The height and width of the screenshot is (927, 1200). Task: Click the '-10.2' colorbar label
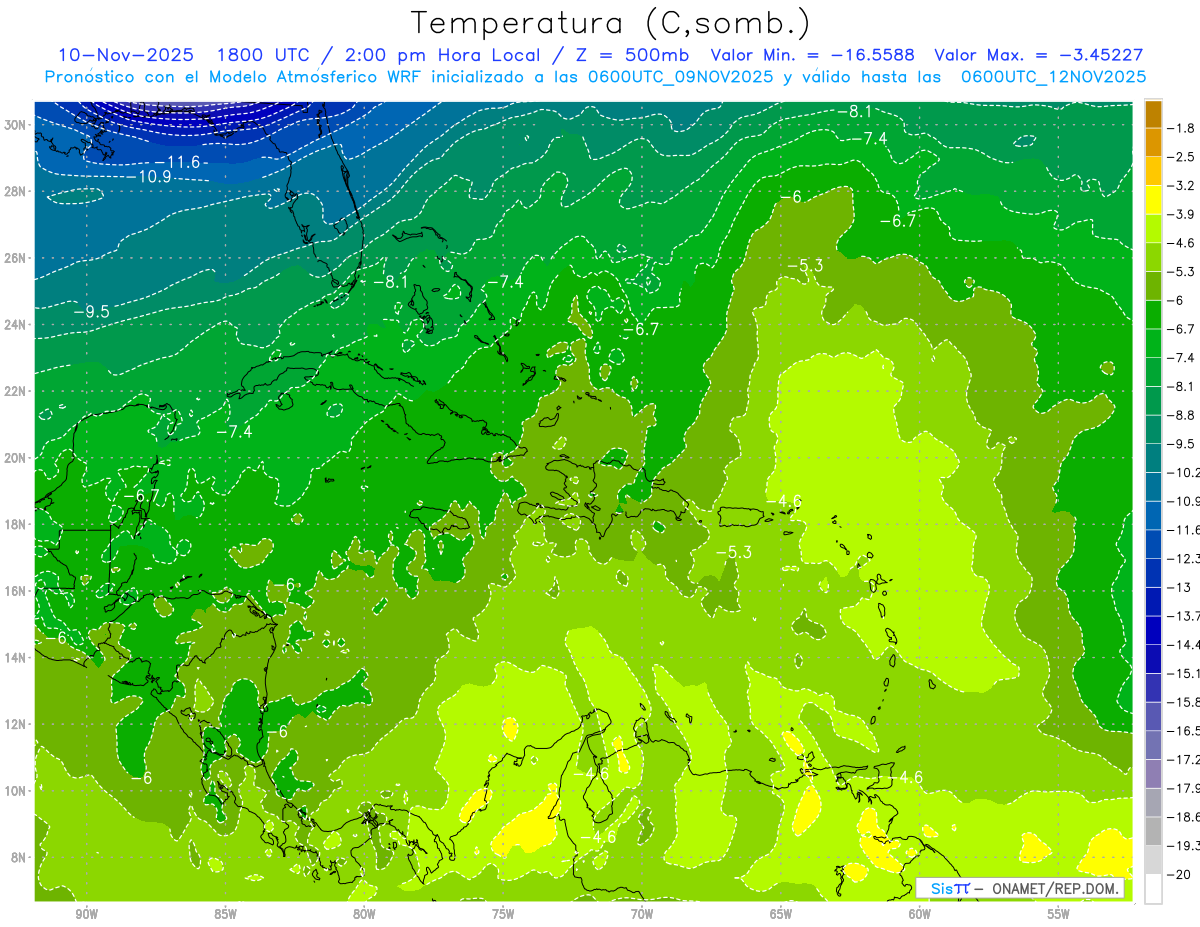tap(1185, 473)
